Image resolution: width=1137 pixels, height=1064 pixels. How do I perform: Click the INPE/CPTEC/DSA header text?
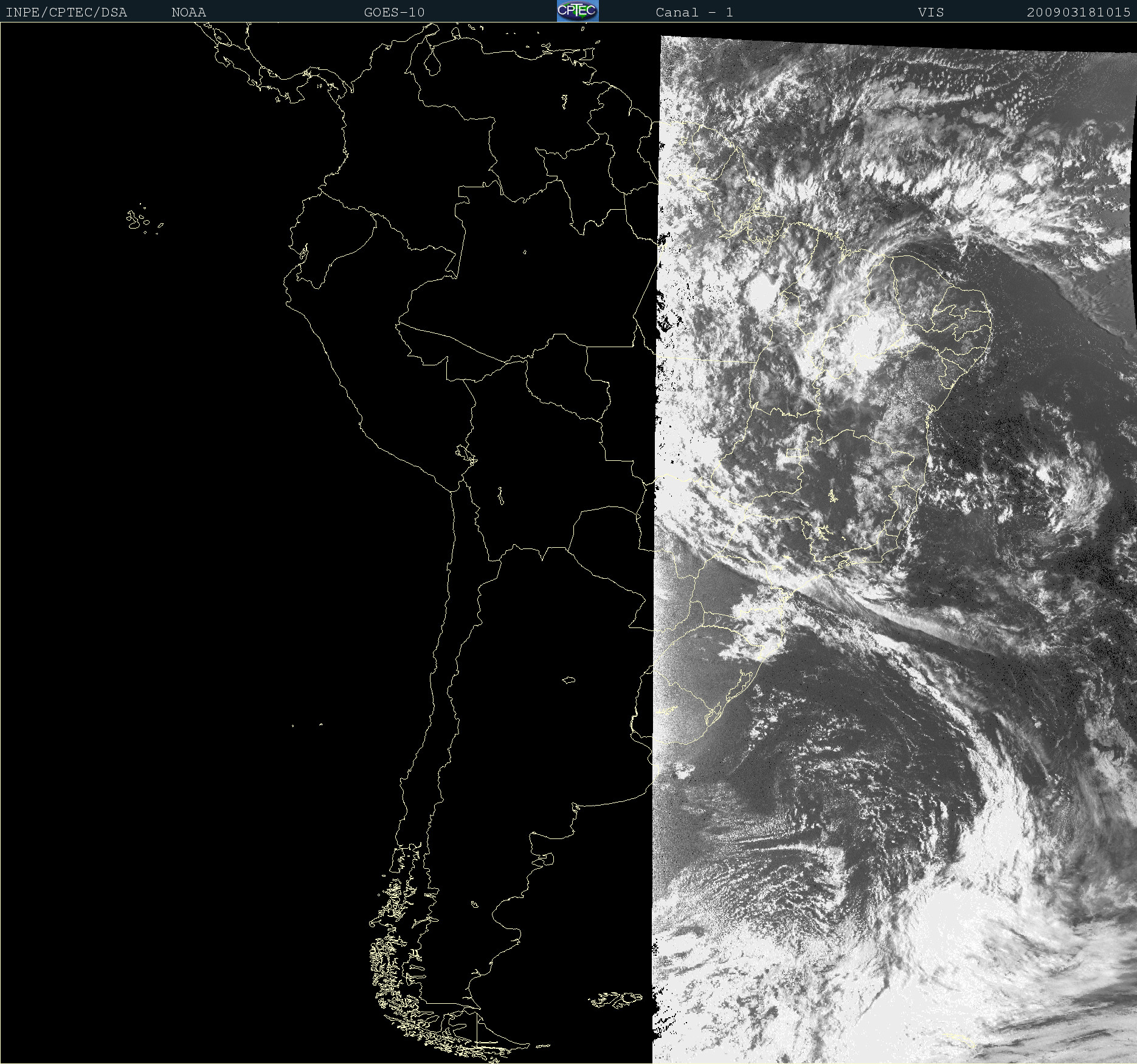[x=66, y=12]
